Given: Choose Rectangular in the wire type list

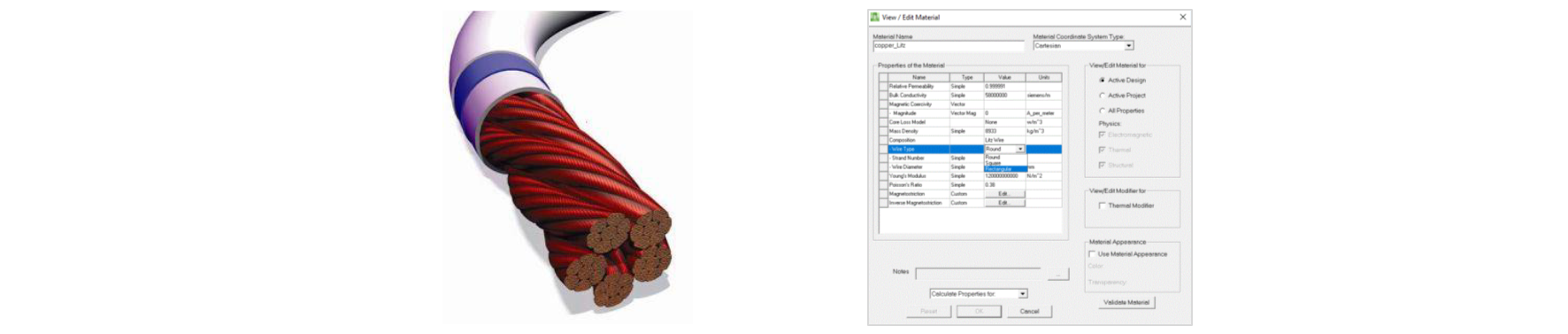Looking at the screenshot, I should (1005, 168).
